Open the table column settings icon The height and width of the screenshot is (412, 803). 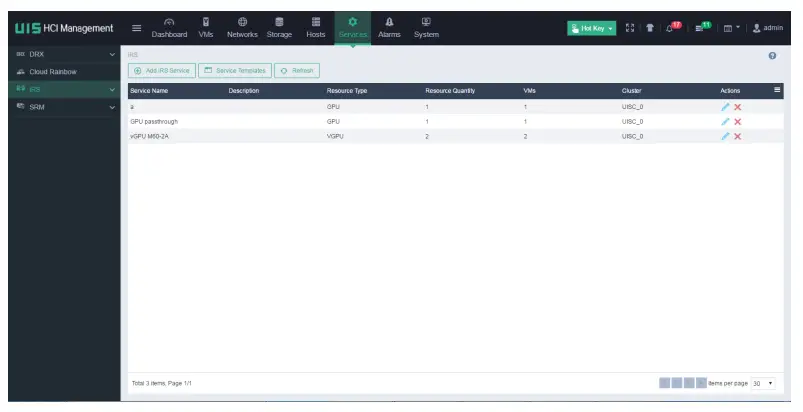[777, 90]
